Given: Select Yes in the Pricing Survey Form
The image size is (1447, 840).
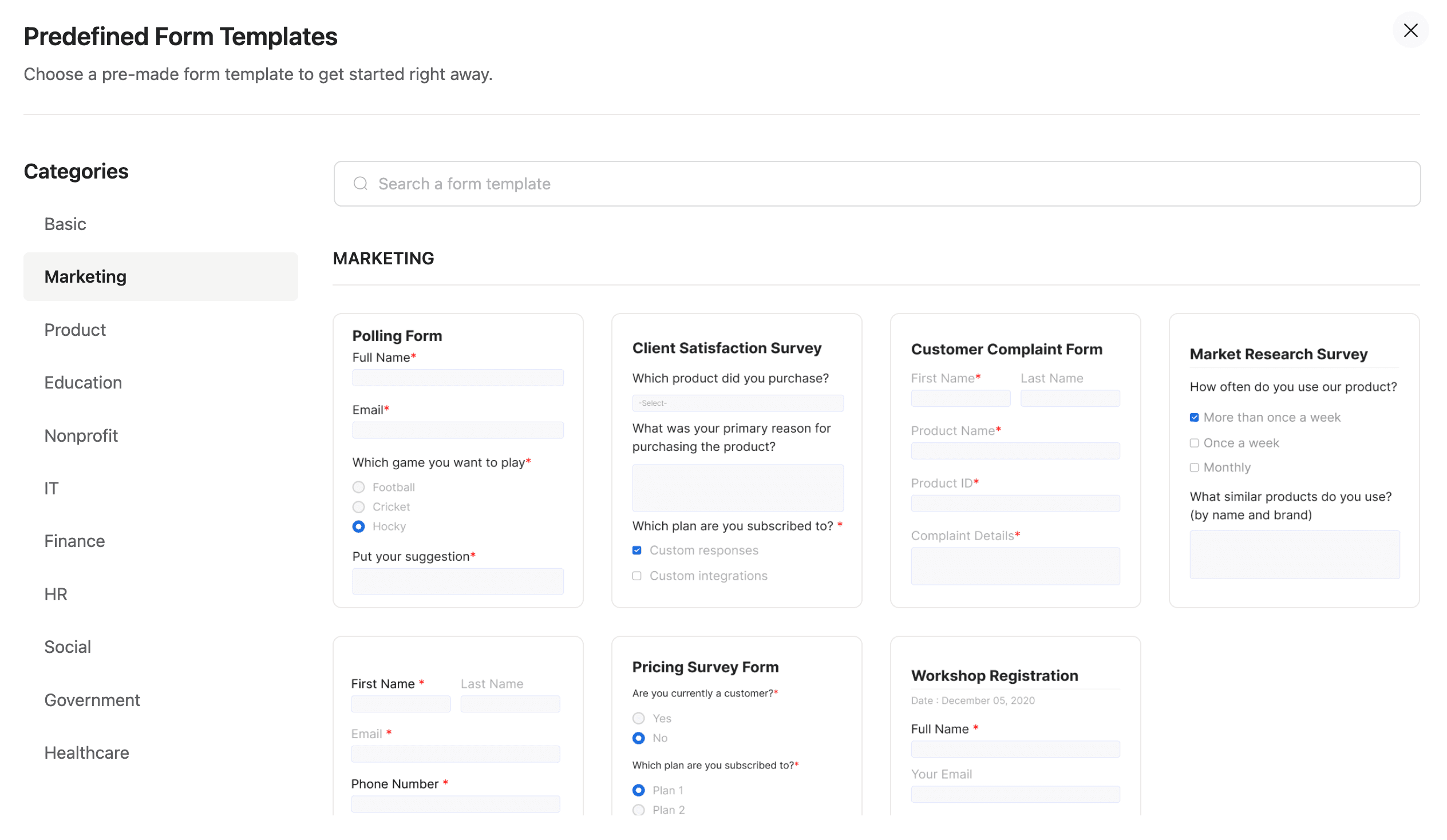Looking at the screenshot, I should pyautogui.click(x=638, y=718).
